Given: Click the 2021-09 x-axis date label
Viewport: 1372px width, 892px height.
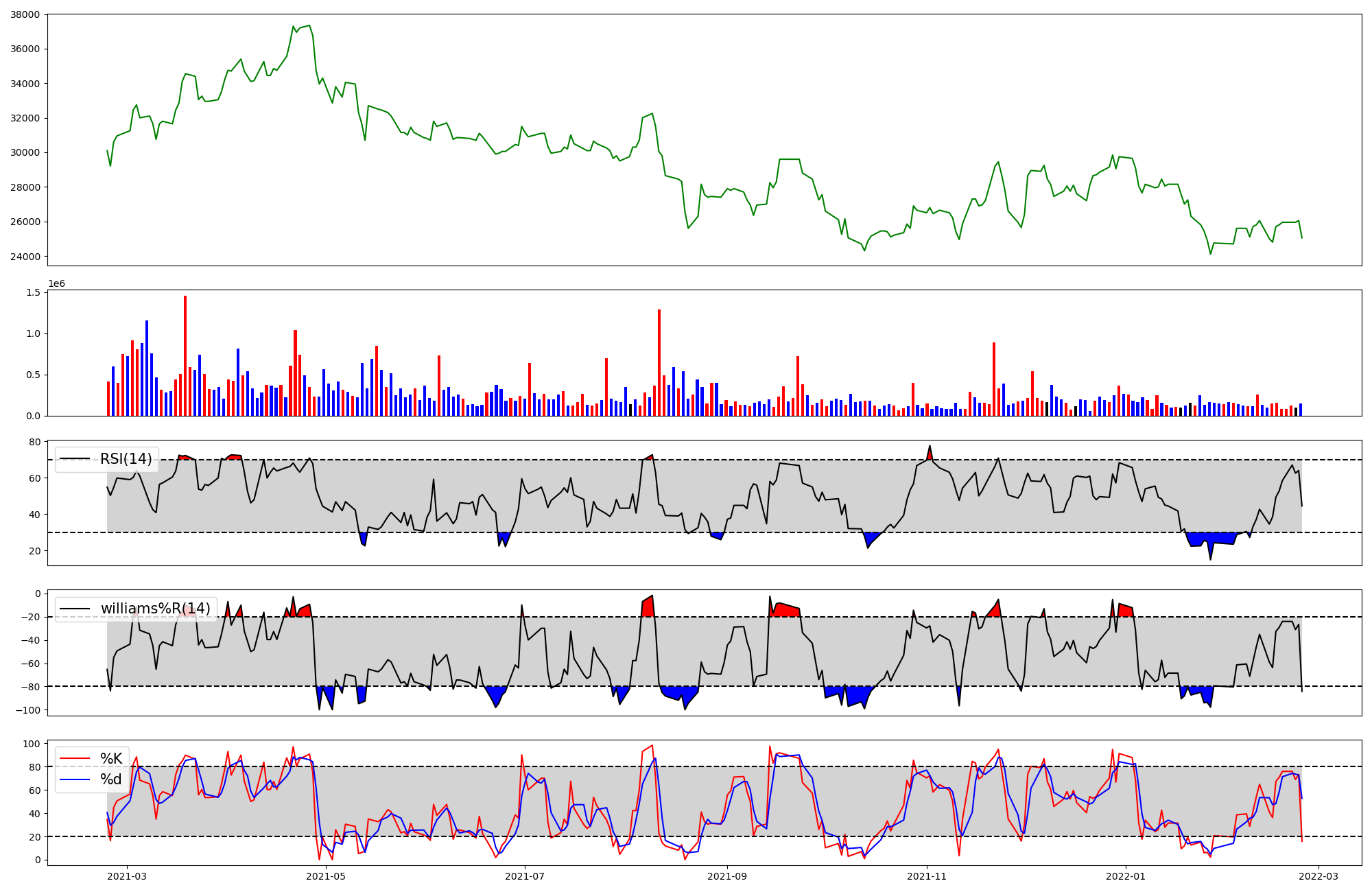Looking at the screenshot, I should click(727, 876).
